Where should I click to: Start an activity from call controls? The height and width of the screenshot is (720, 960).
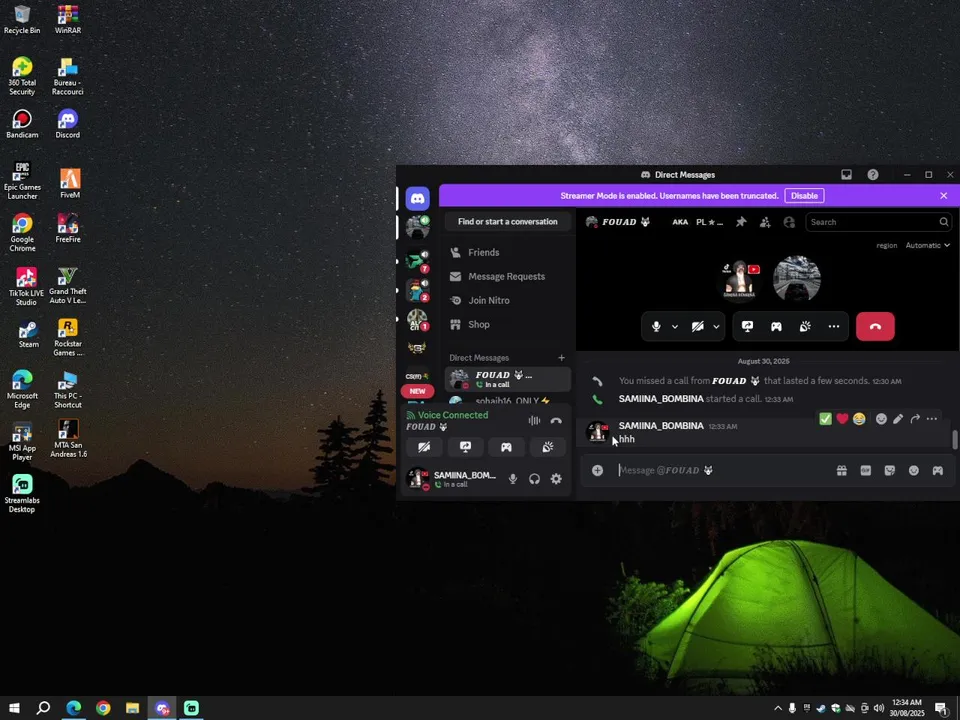pos(776,326)
